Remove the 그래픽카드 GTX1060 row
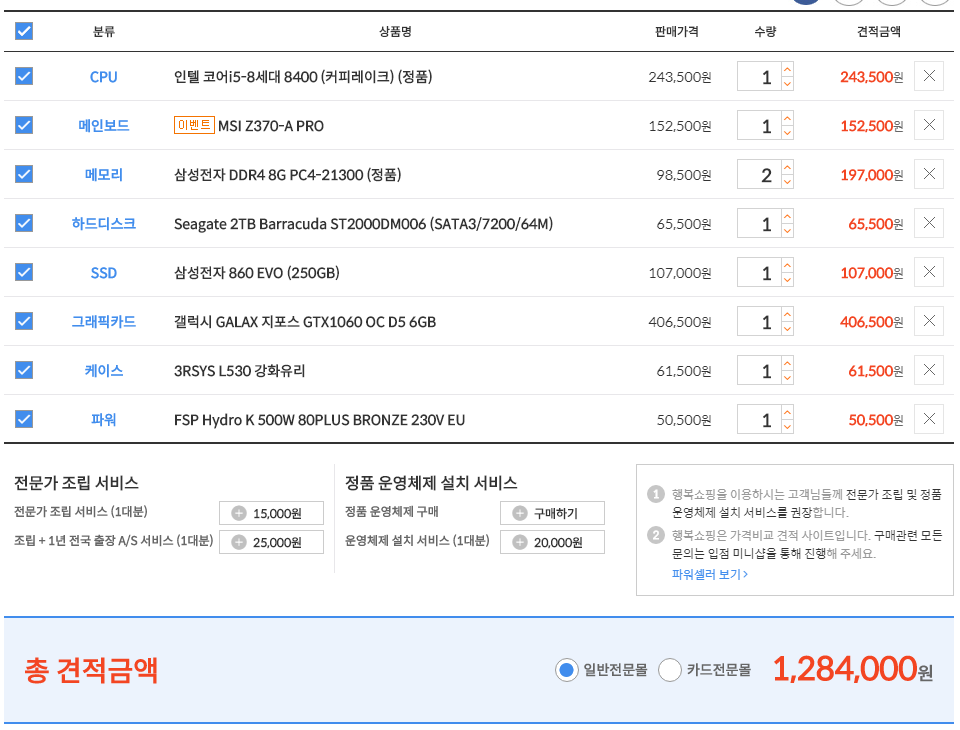Viewport: 960px width, 730px height. (x=929, y=321)
